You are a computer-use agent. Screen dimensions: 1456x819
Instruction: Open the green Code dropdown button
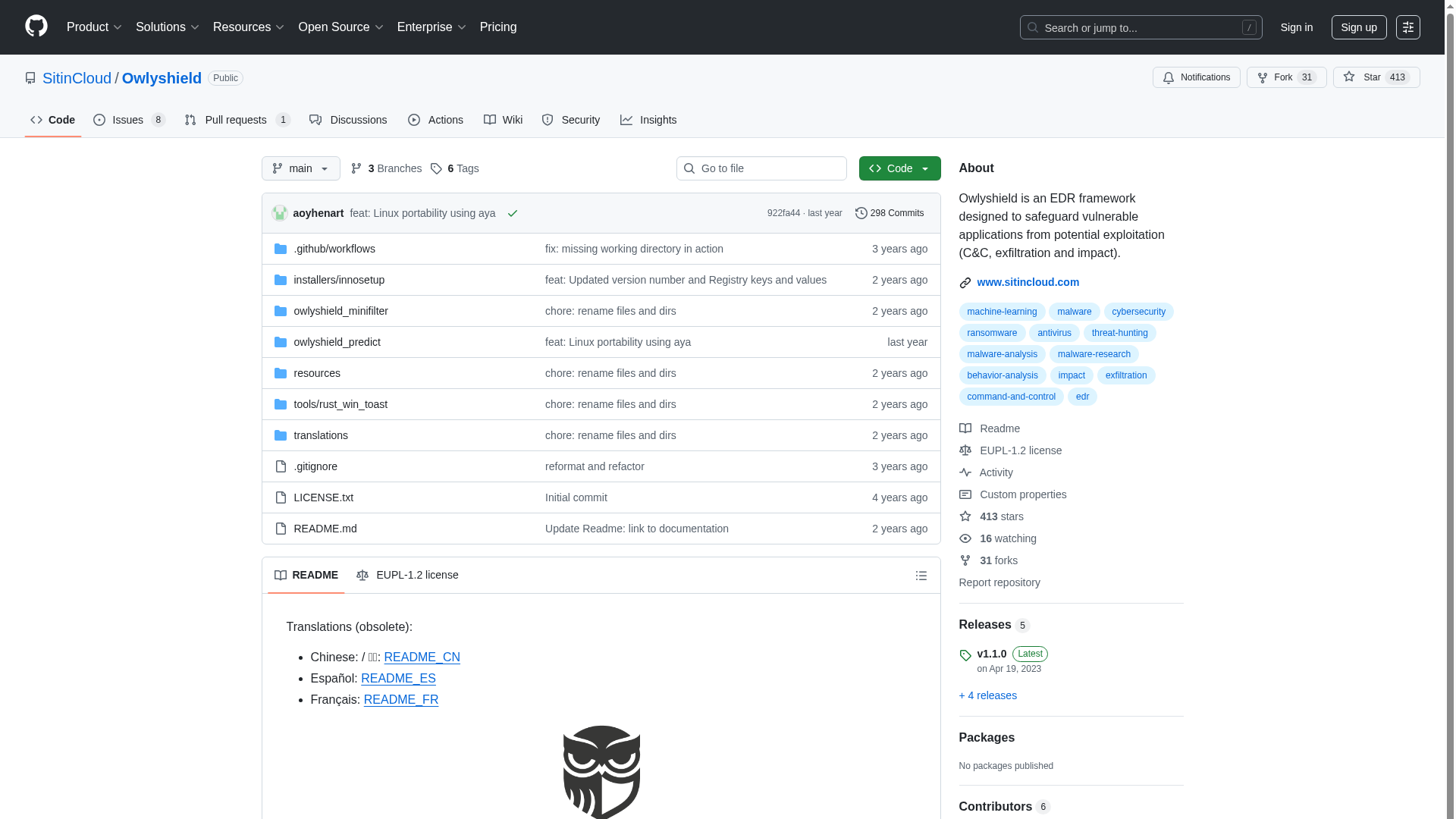[x=899, y=168]
